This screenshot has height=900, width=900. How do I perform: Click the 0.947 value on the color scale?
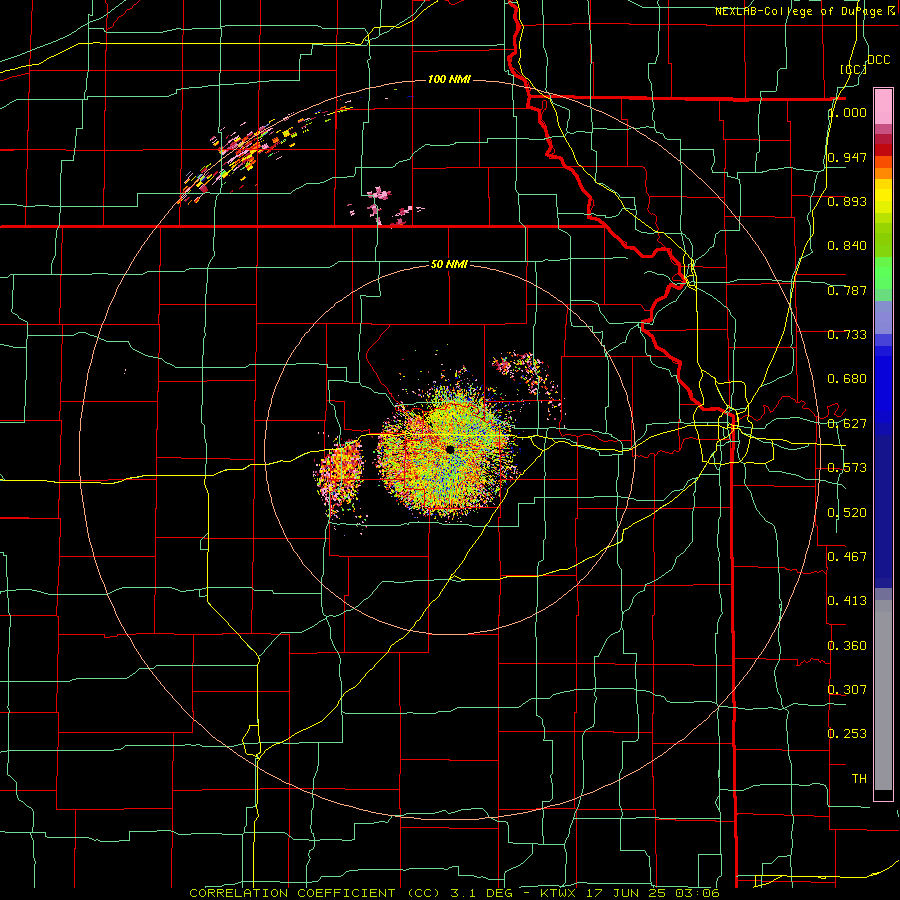tap(847, 157)
